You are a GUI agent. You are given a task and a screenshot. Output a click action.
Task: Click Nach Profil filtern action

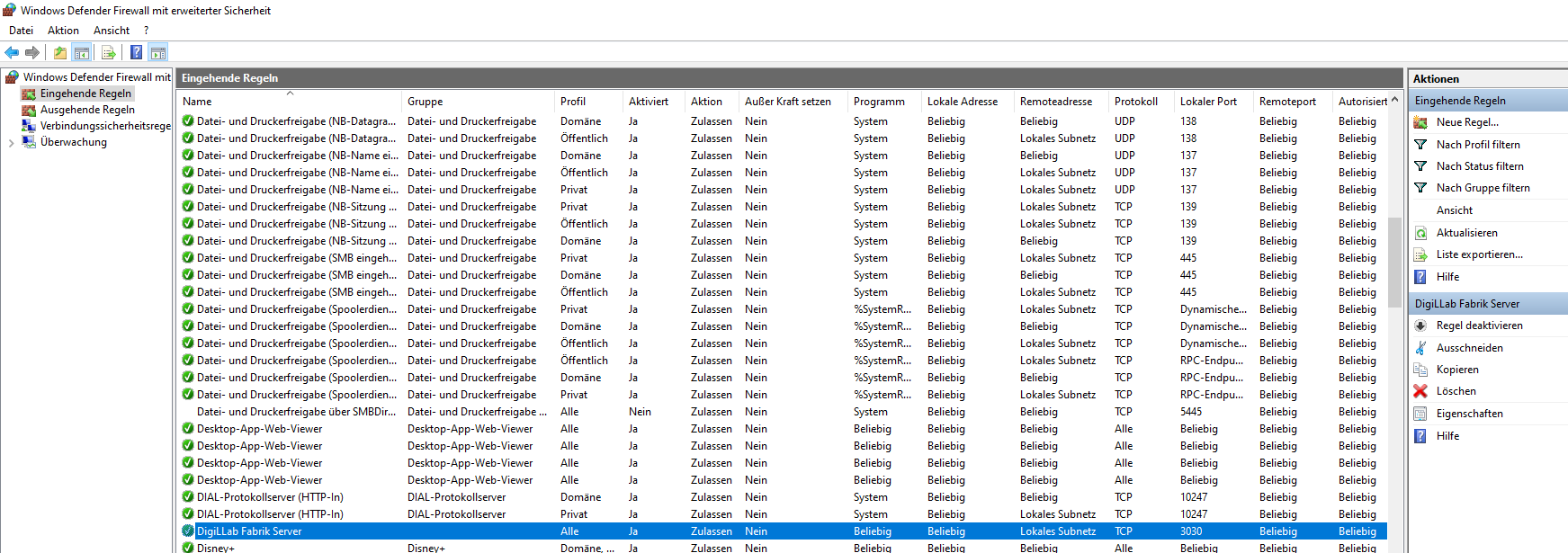pos(1478,144)
